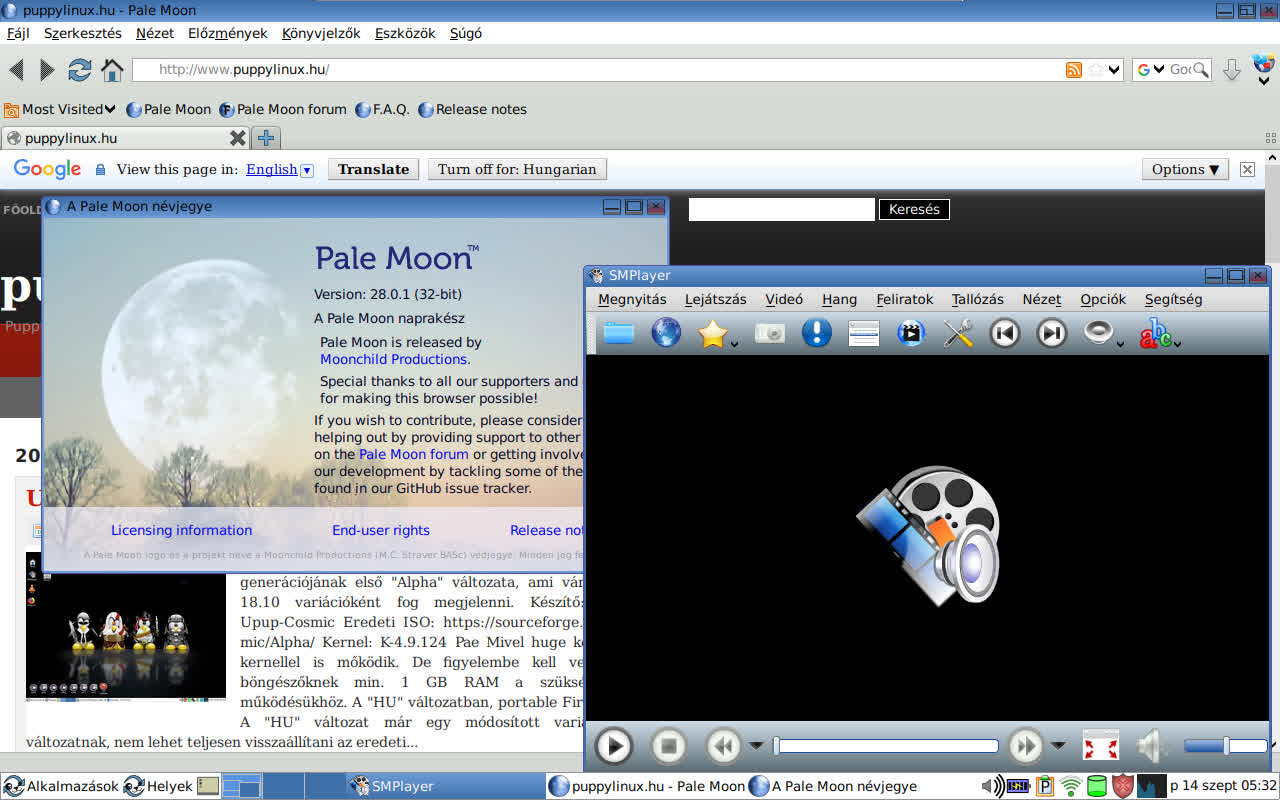The image size is (1280, 800).
Task: Open the Megnyitás menu in SMPlayer
Action: pyautogui.click(x=632, y=299)
